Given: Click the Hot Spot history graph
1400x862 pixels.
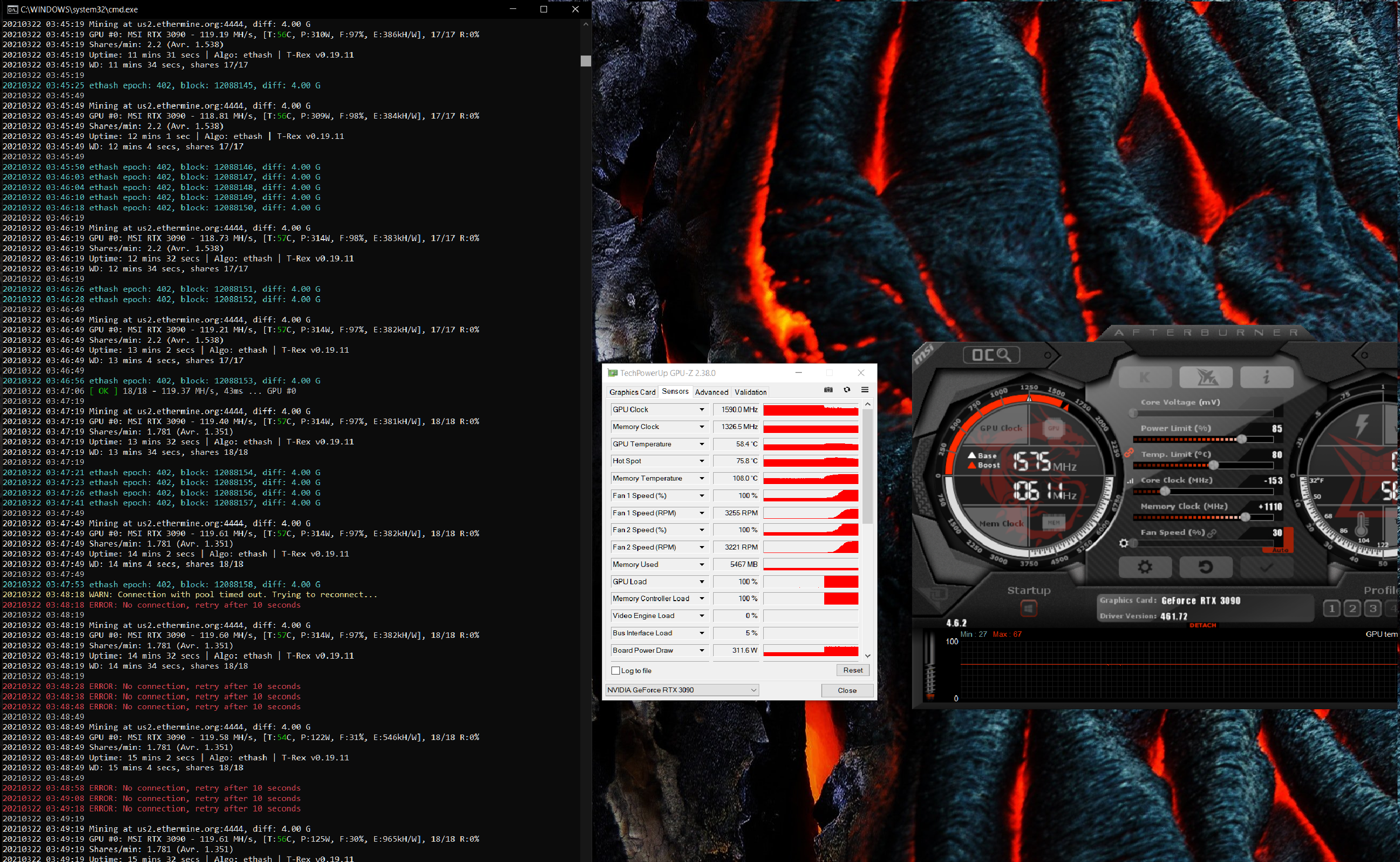Looking at the screenshot, I should coord(810,461).
